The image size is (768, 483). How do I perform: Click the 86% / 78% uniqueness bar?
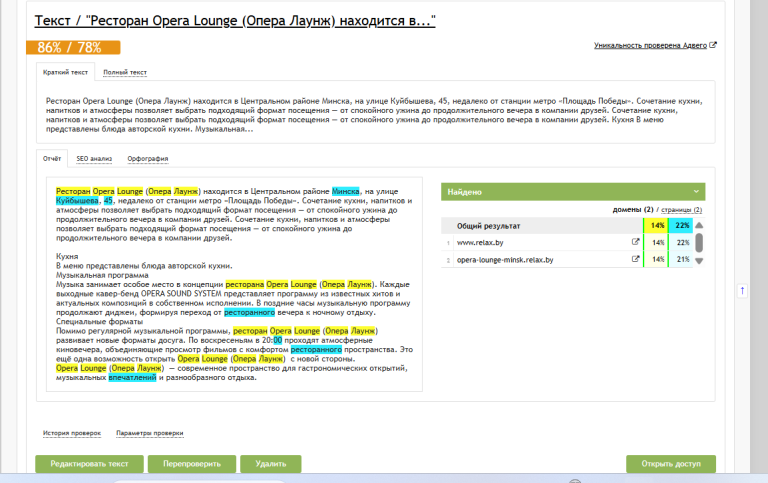pos(73,48)
